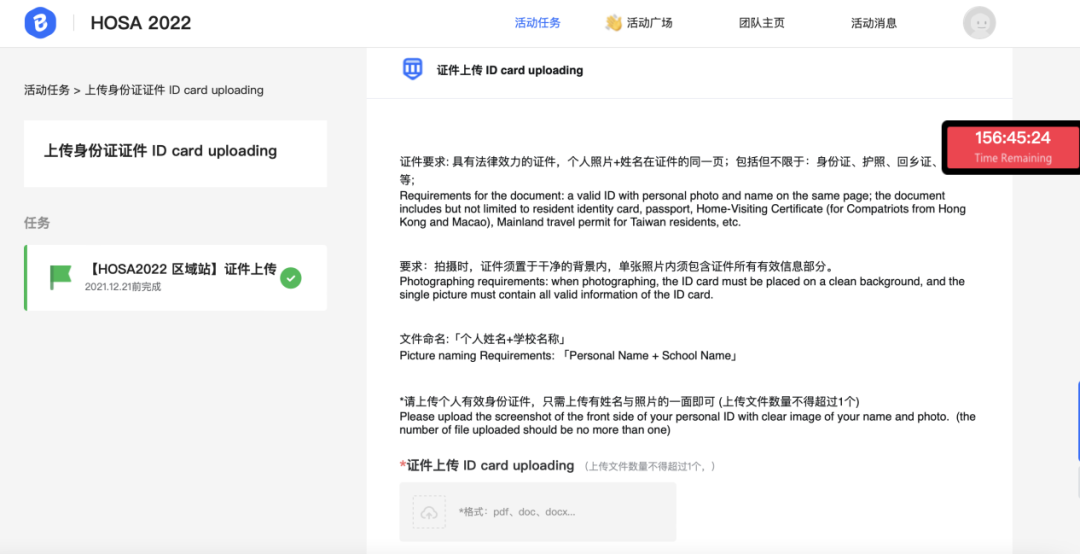
Task: Click the Picture naming Requirements line
Action: click(570, 356)
